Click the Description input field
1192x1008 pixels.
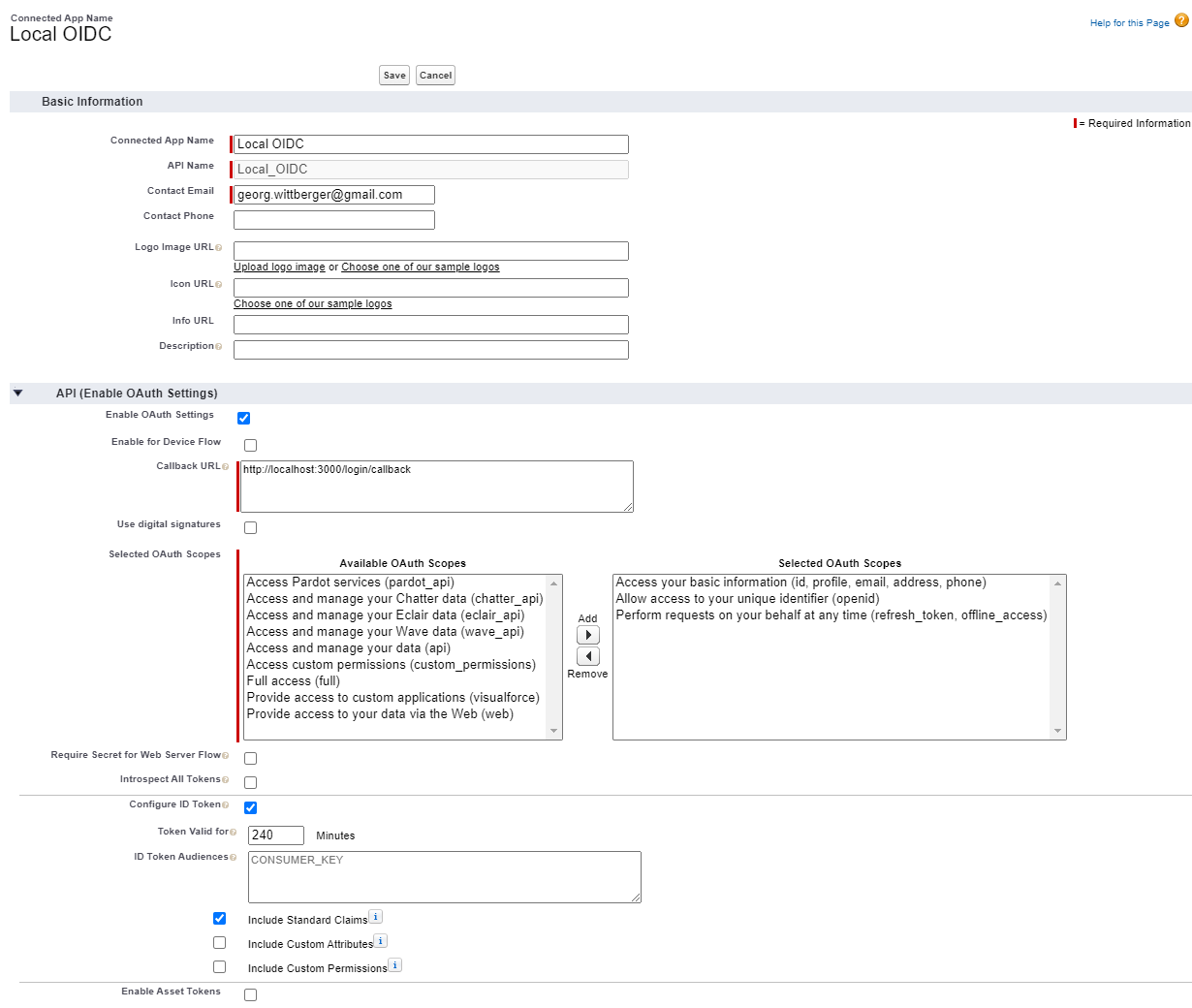(x=431, y=350)
